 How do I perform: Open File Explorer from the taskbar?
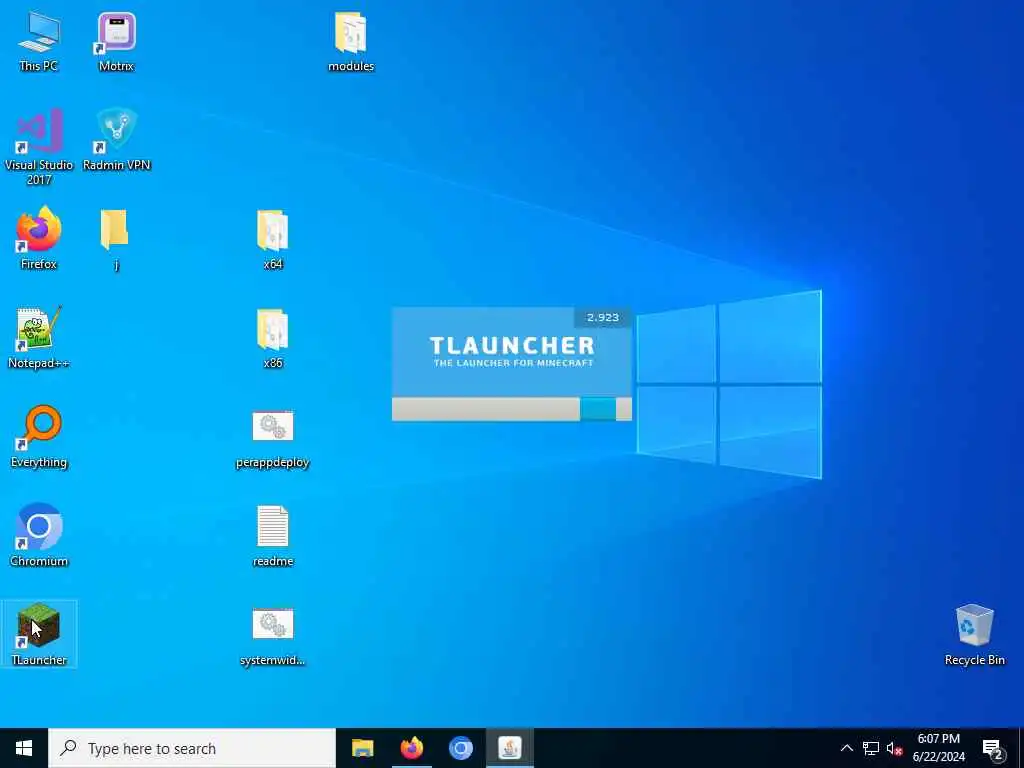pos(362,748)
